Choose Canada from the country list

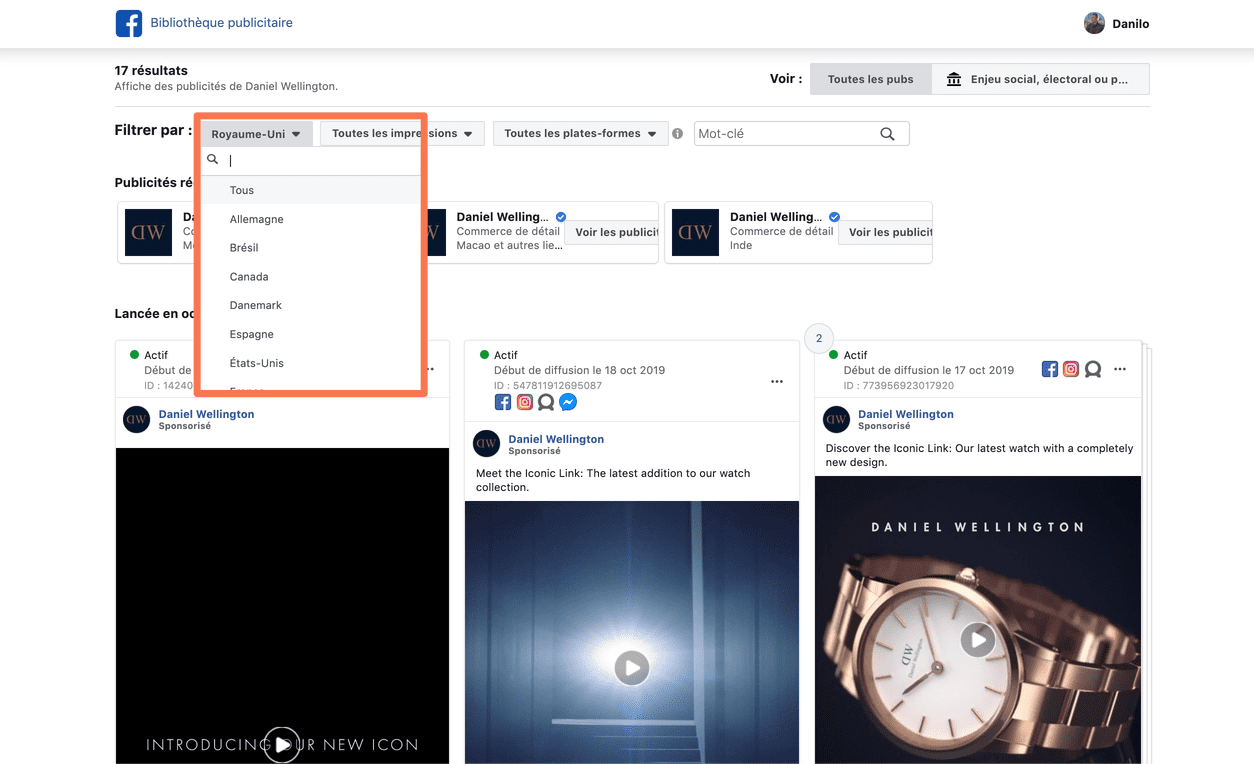pyautogui.click(x=310, y=276)
